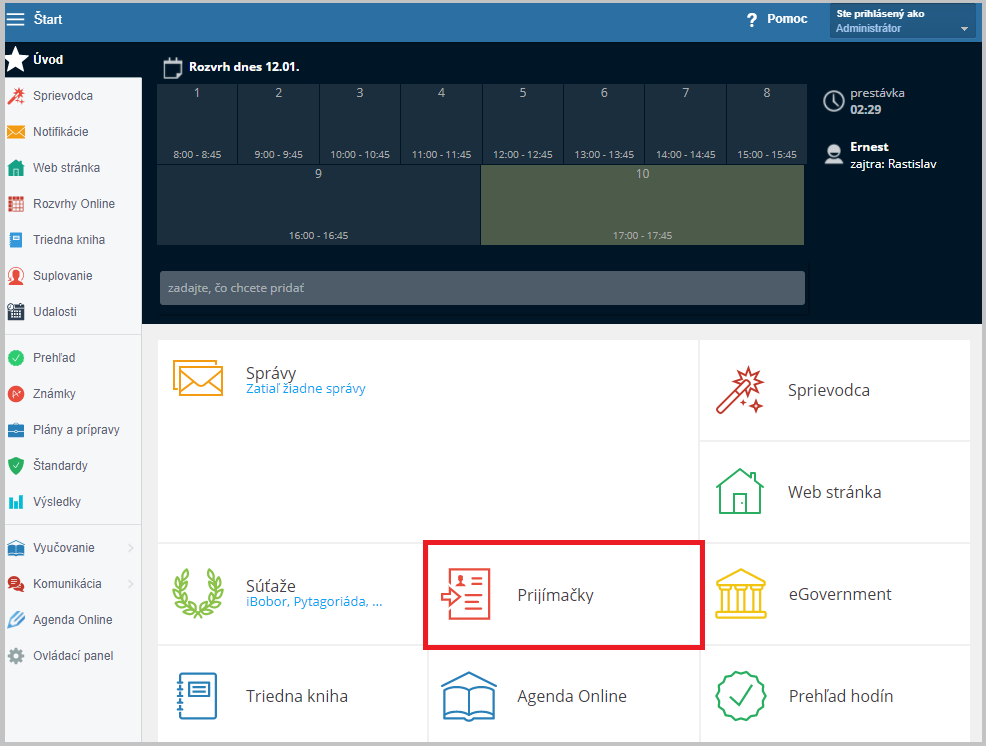Expand the Vyučovanie submenu arrow
Viewport: 986px width, 746px height.
[x=131, y=548]
